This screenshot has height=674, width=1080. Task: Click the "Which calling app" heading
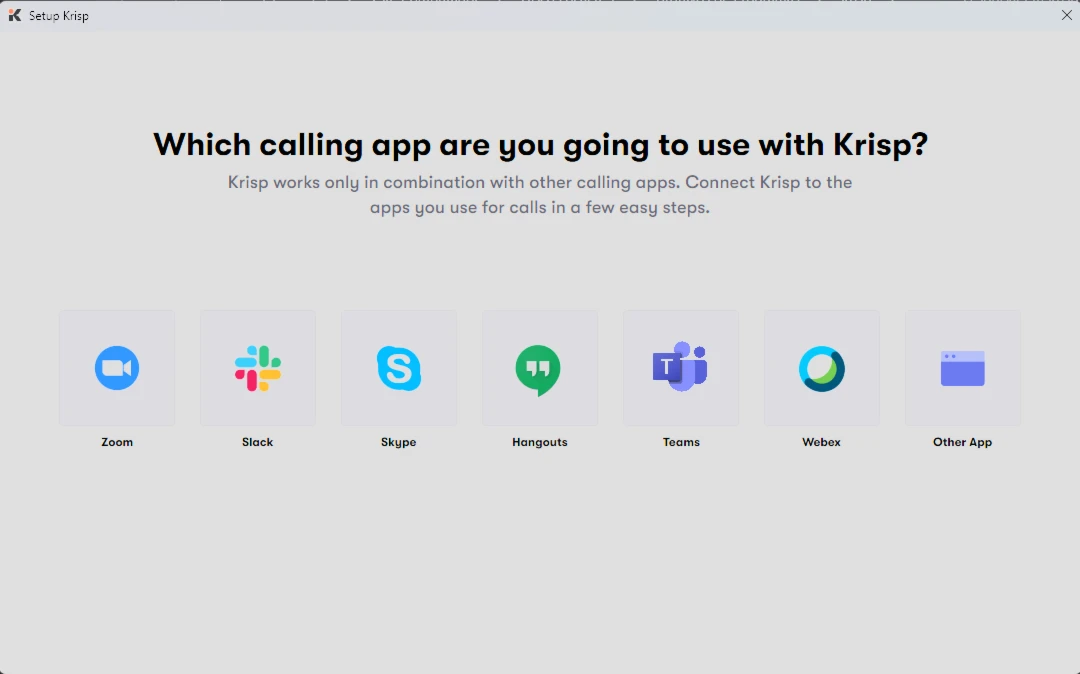pyautogui.click(x=540, y=145)
